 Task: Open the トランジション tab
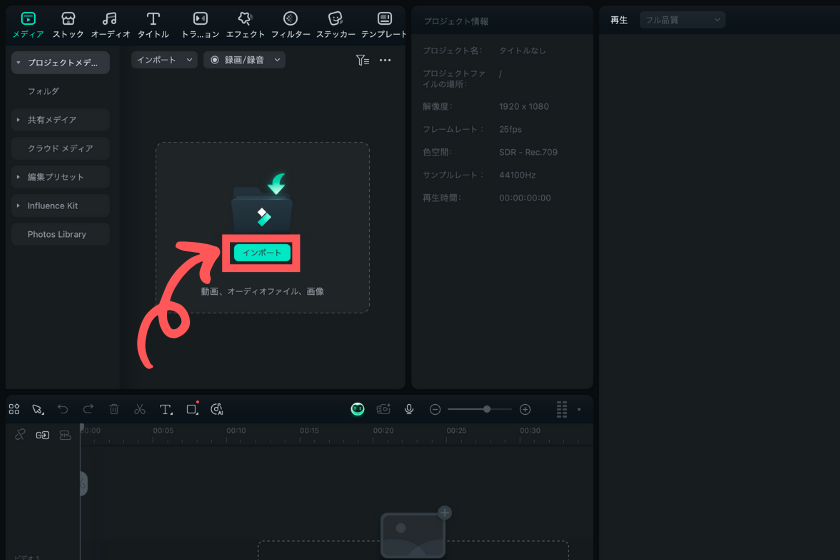(200, 25)
